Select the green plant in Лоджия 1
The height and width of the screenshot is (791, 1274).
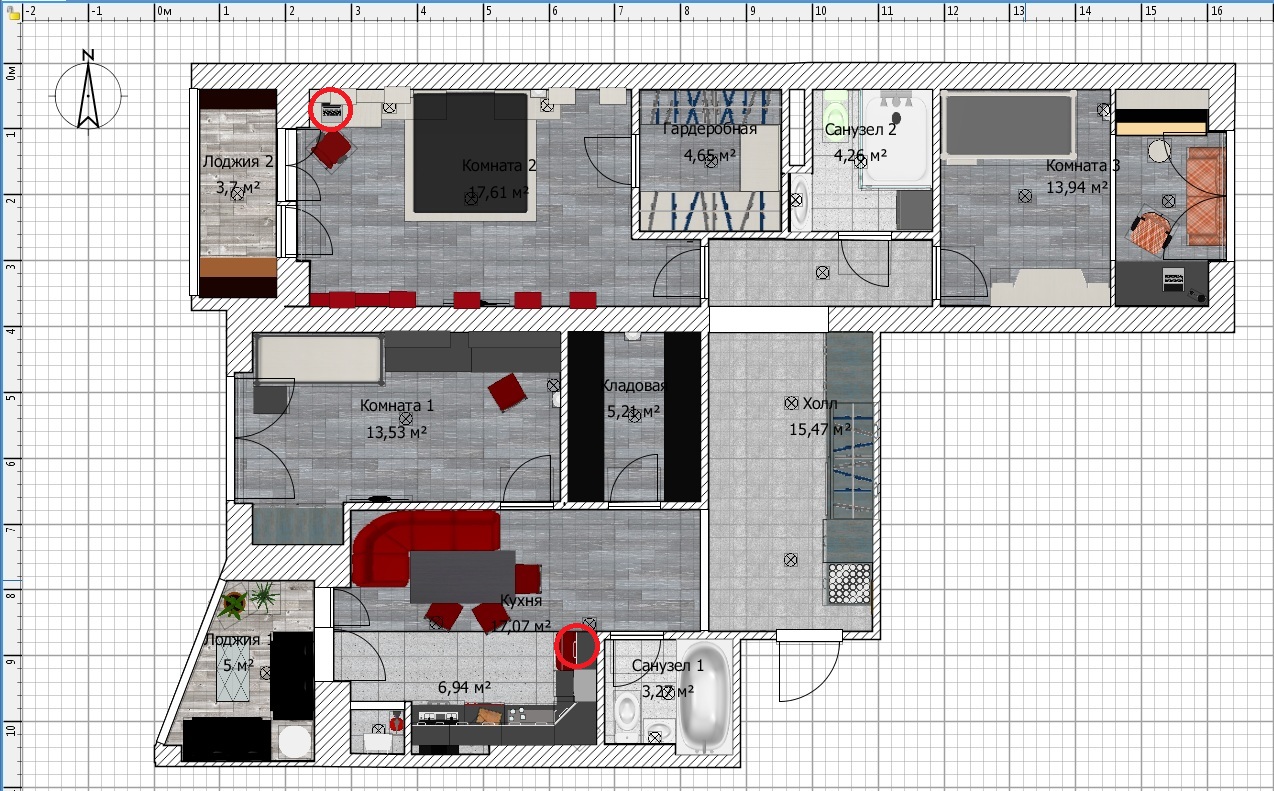pos(263,597)
